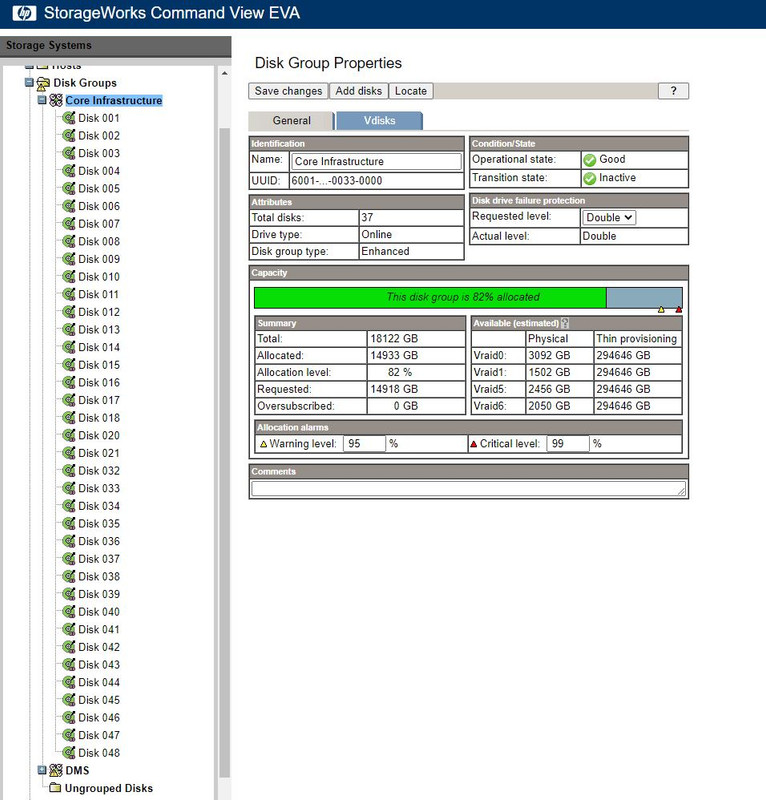Select Disk 033 in the tree
This screenshot has height=800, width=766.
pos(99,489)
